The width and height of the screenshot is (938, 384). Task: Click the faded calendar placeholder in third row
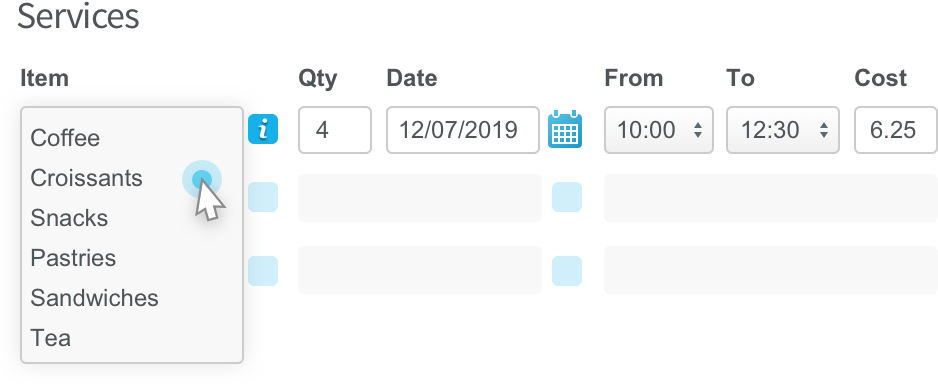tap(567, 271)
